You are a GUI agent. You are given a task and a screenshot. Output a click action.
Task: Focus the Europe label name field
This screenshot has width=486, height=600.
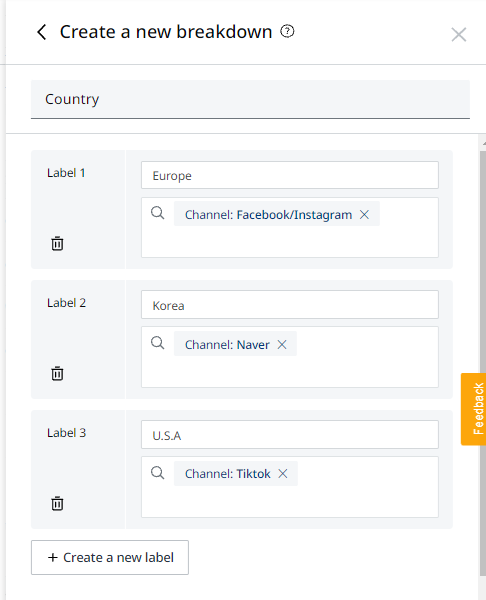click(x=290, y=175)
